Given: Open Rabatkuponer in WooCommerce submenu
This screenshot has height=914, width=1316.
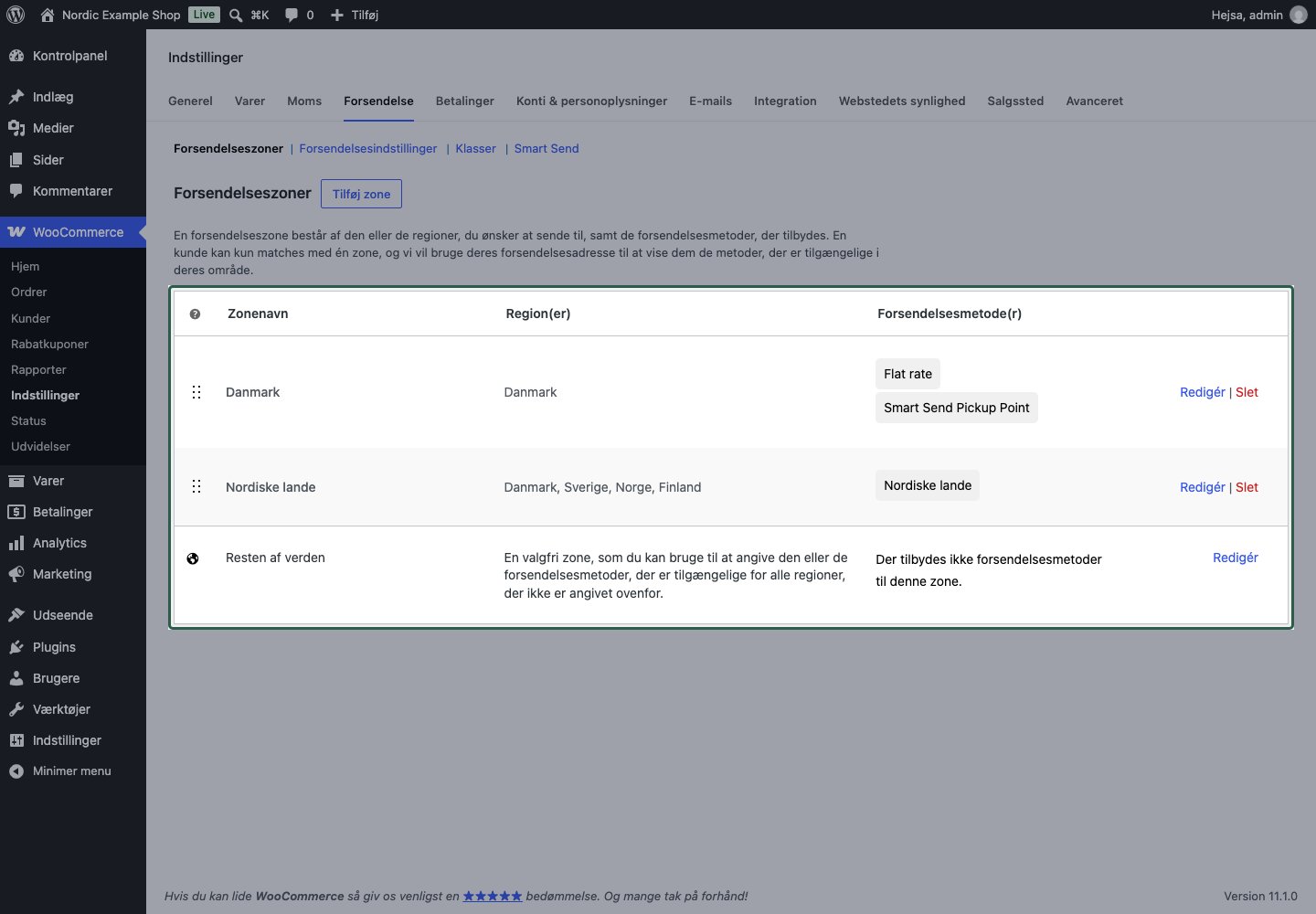Looking at the screenshot, I should (49, 344).
